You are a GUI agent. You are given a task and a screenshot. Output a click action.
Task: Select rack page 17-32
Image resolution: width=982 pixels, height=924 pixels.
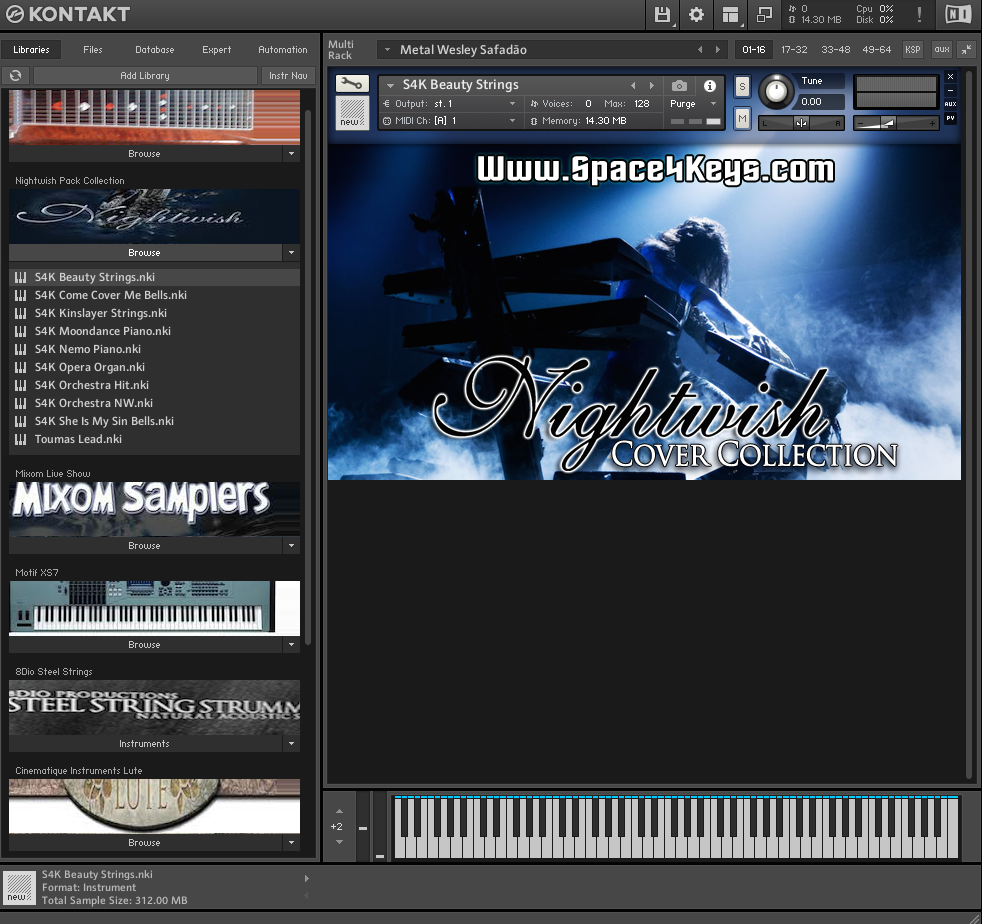pyautogui.click(x=794, y=49)
